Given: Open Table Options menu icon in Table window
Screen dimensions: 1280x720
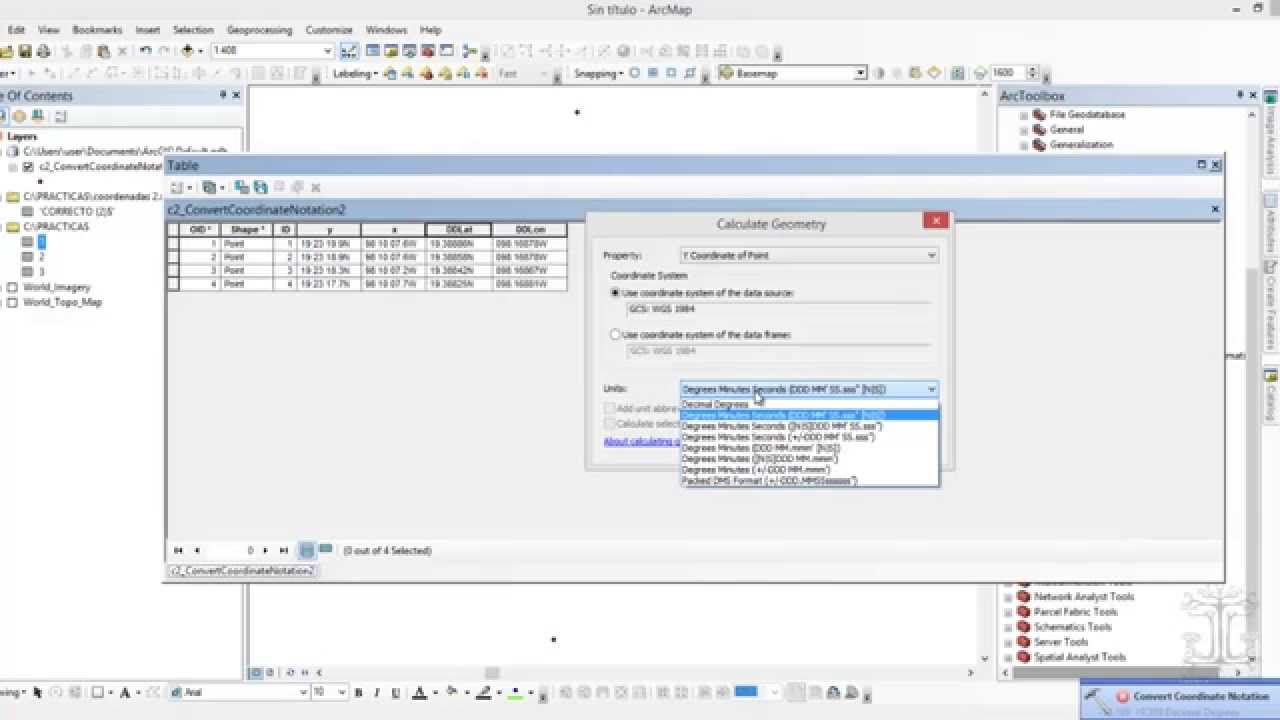Looking at the screenshot, I should (x=179, y=187).
